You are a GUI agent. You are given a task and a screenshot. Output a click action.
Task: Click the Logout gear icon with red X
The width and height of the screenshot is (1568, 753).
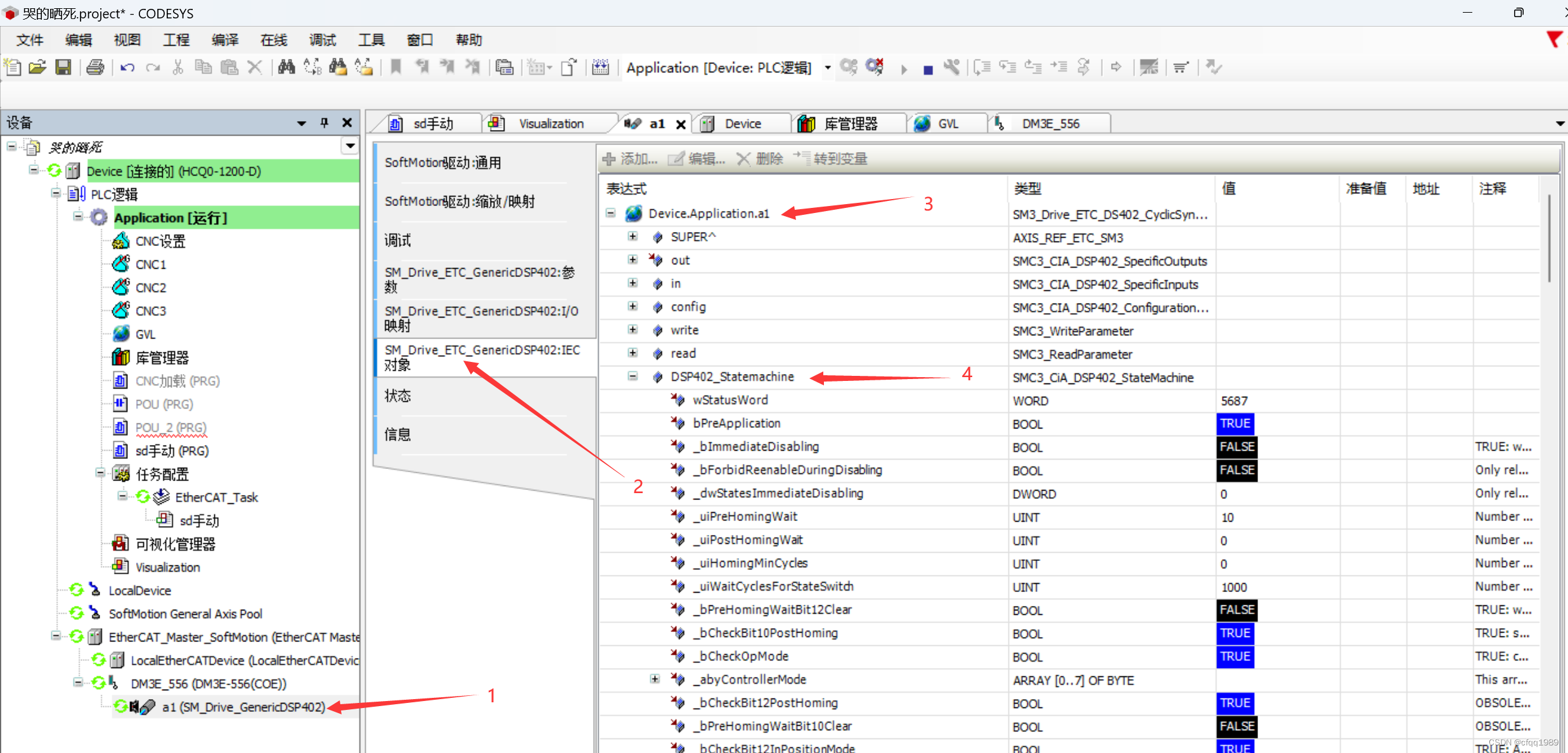[x=875, y=67]
